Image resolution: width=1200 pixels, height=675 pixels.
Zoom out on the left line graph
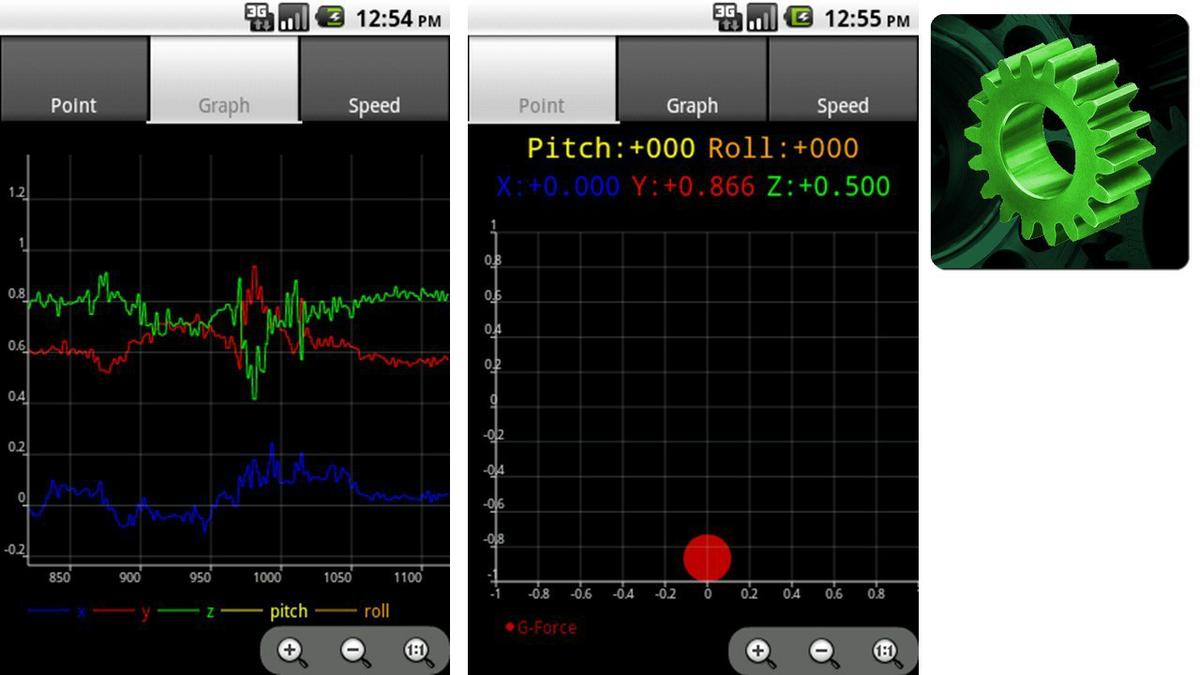click(x=354, y=652)
